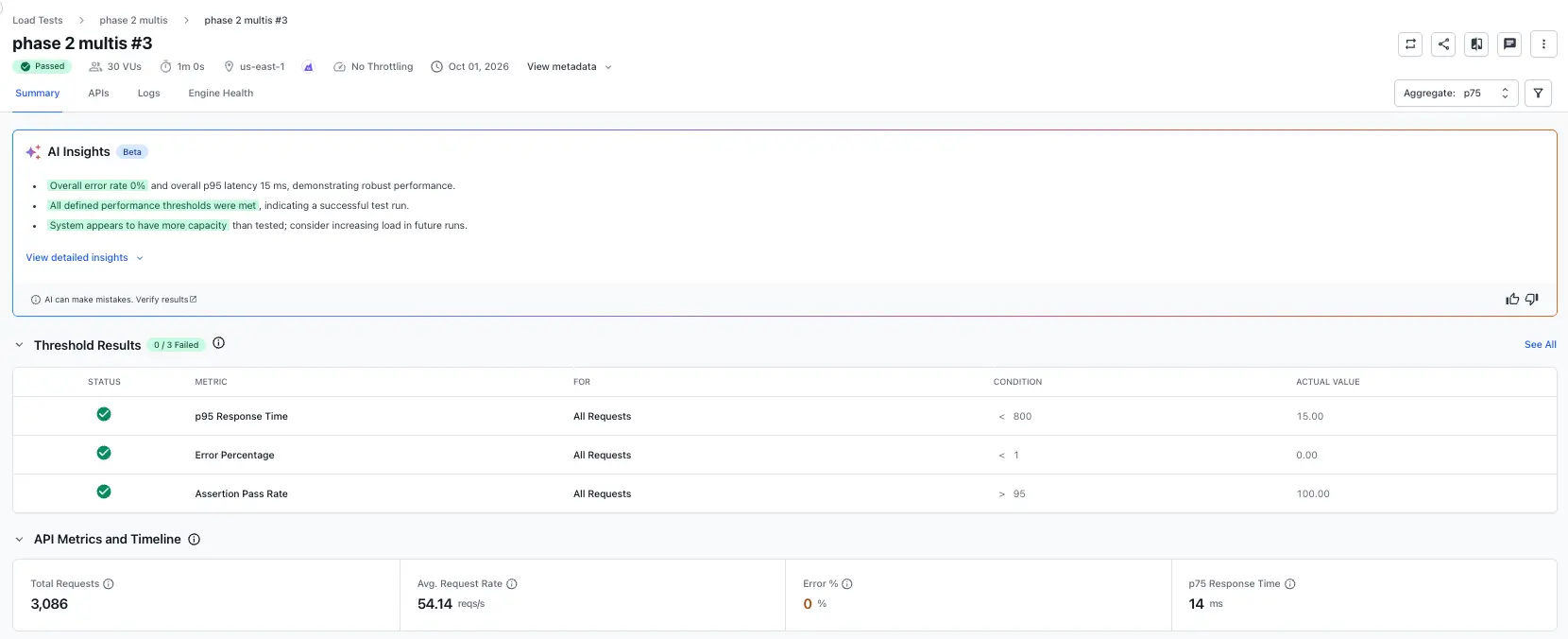Give thumbs up to AI Insights

[x=1512, y=299]
